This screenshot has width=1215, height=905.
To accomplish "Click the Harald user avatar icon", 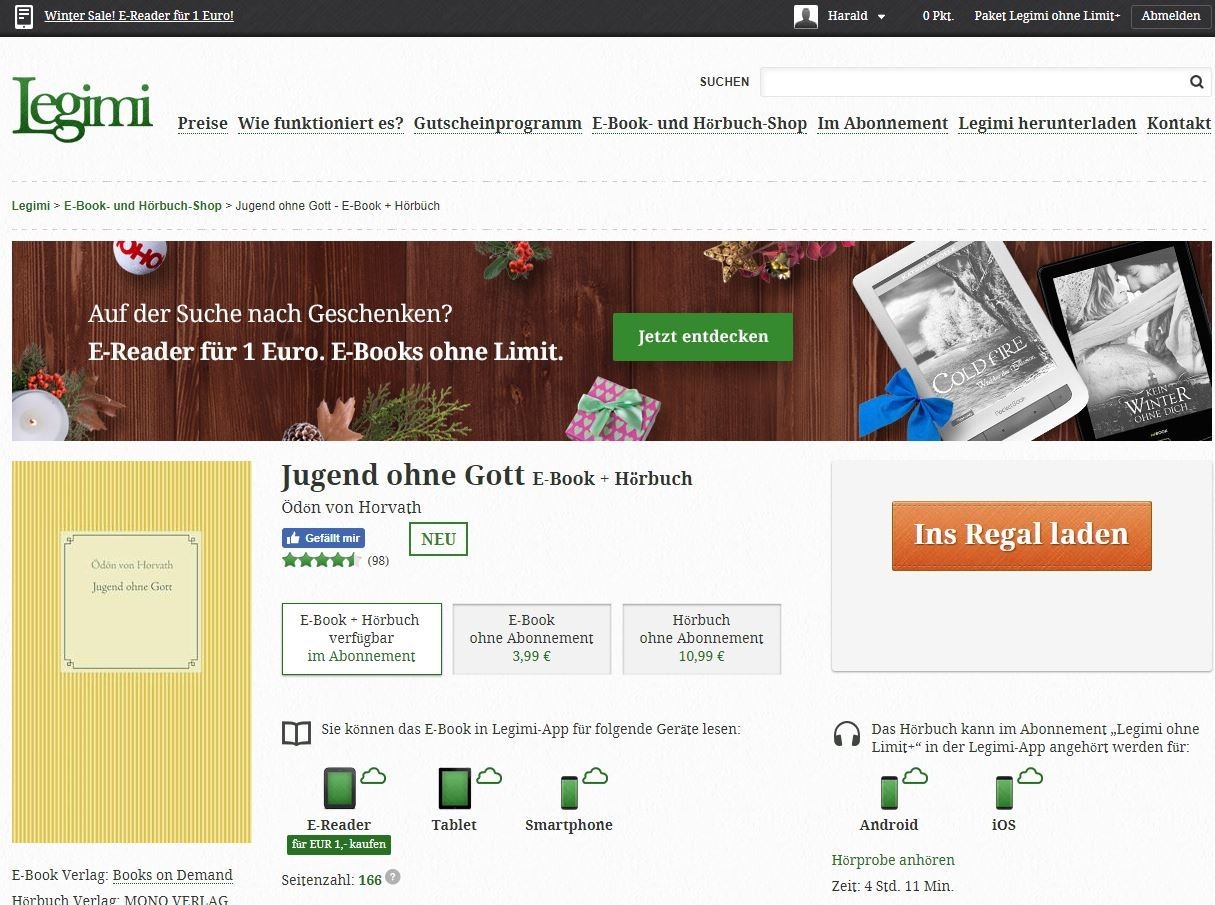I will [x=805, y=16].
